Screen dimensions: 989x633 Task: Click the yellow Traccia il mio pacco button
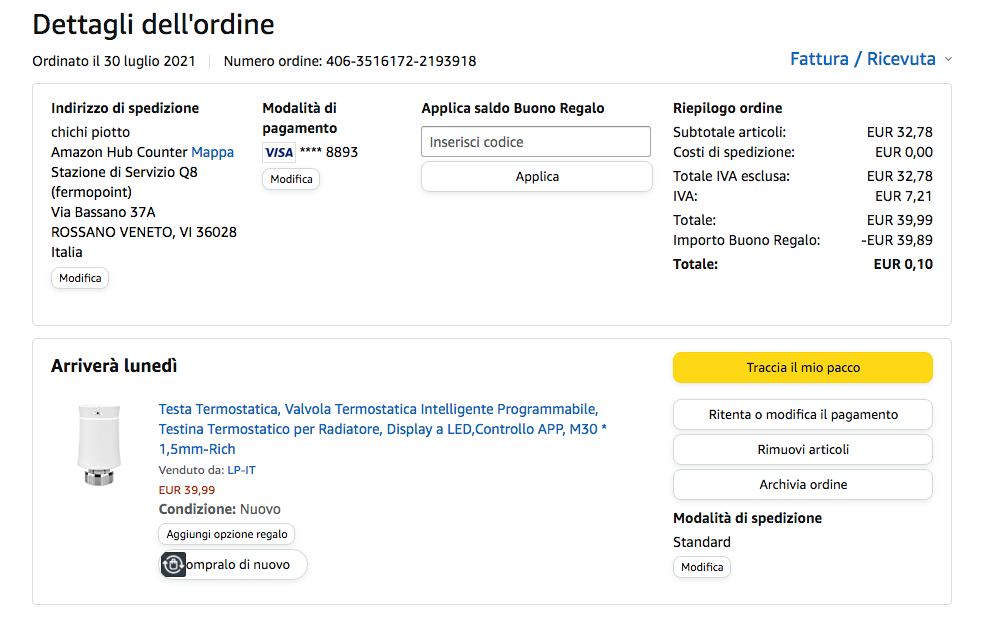802,367
